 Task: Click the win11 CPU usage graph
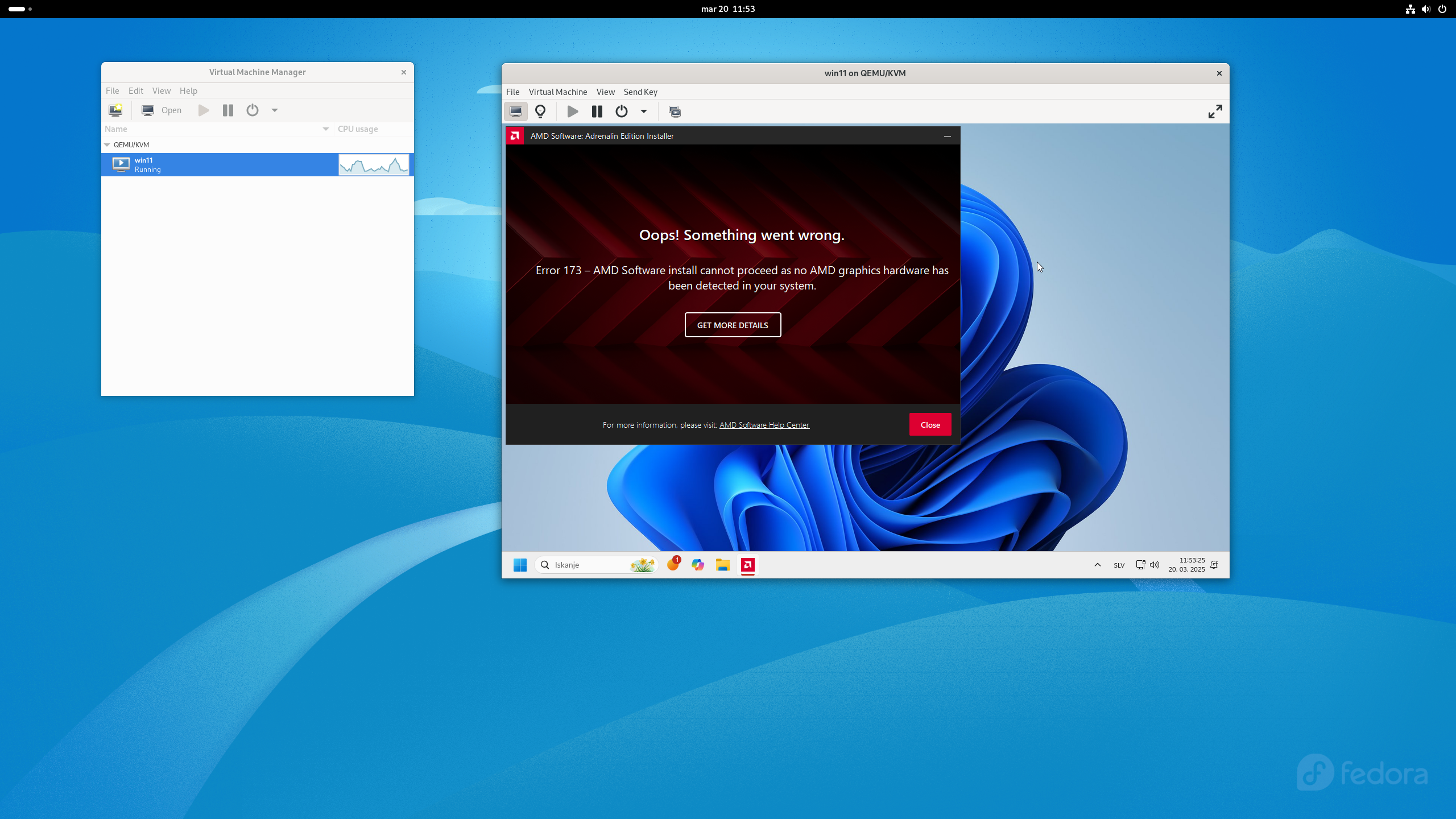tap(374, 165)
